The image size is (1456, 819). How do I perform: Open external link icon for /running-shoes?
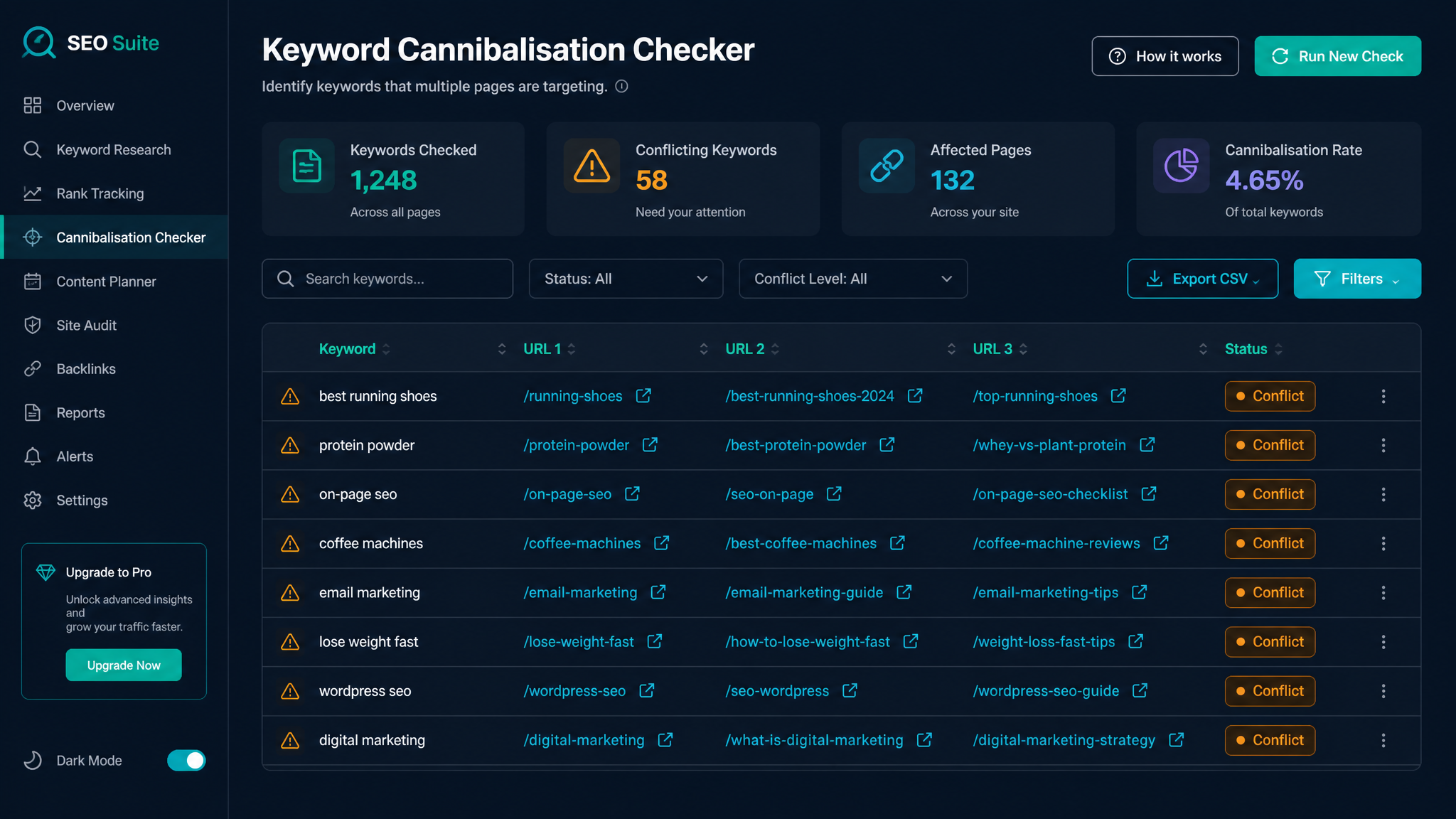pos(643,396)
